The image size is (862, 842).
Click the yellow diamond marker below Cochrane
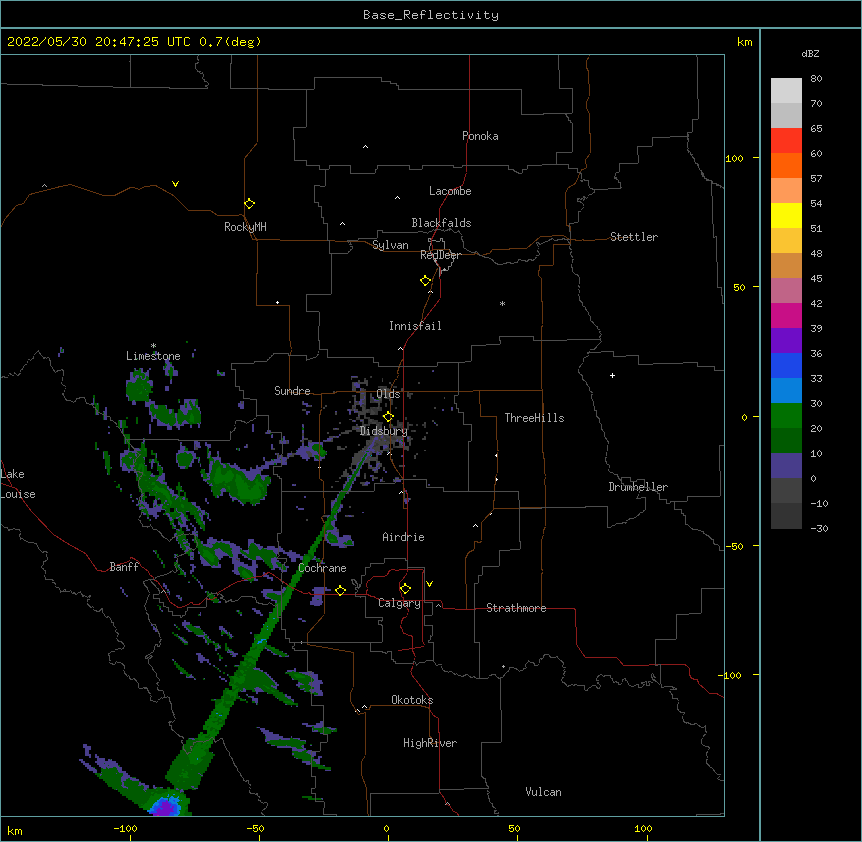click(340, 590)
